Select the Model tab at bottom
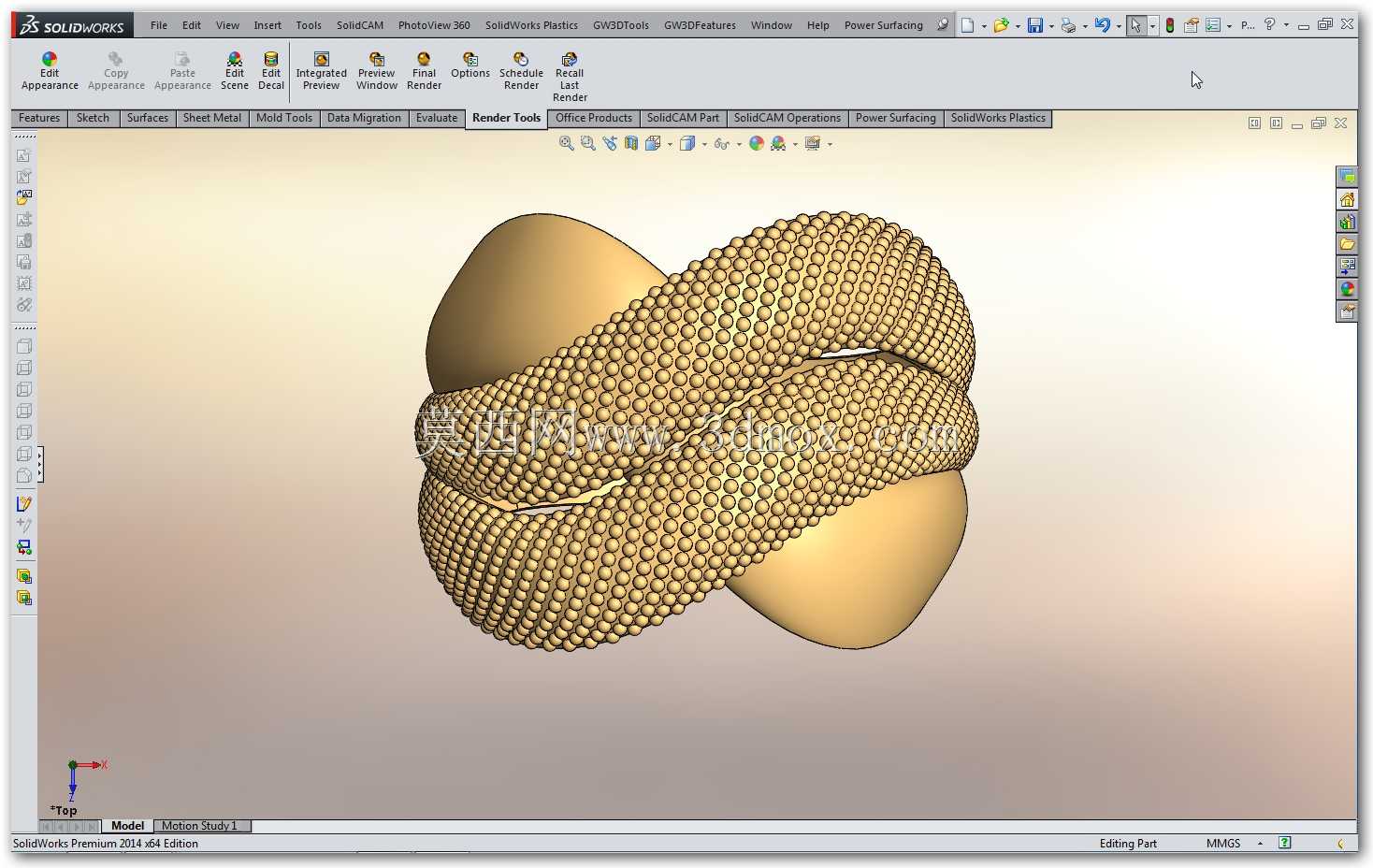The width and height of the screenshot is (1373, 868). tap(127, 826)
